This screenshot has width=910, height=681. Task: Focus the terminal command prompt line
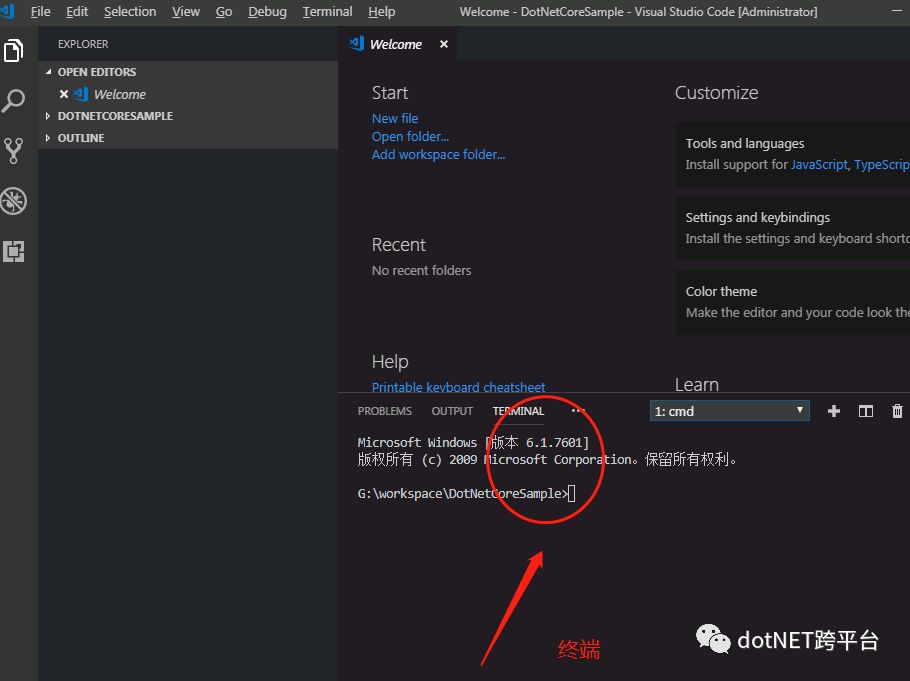click(467, 493)
